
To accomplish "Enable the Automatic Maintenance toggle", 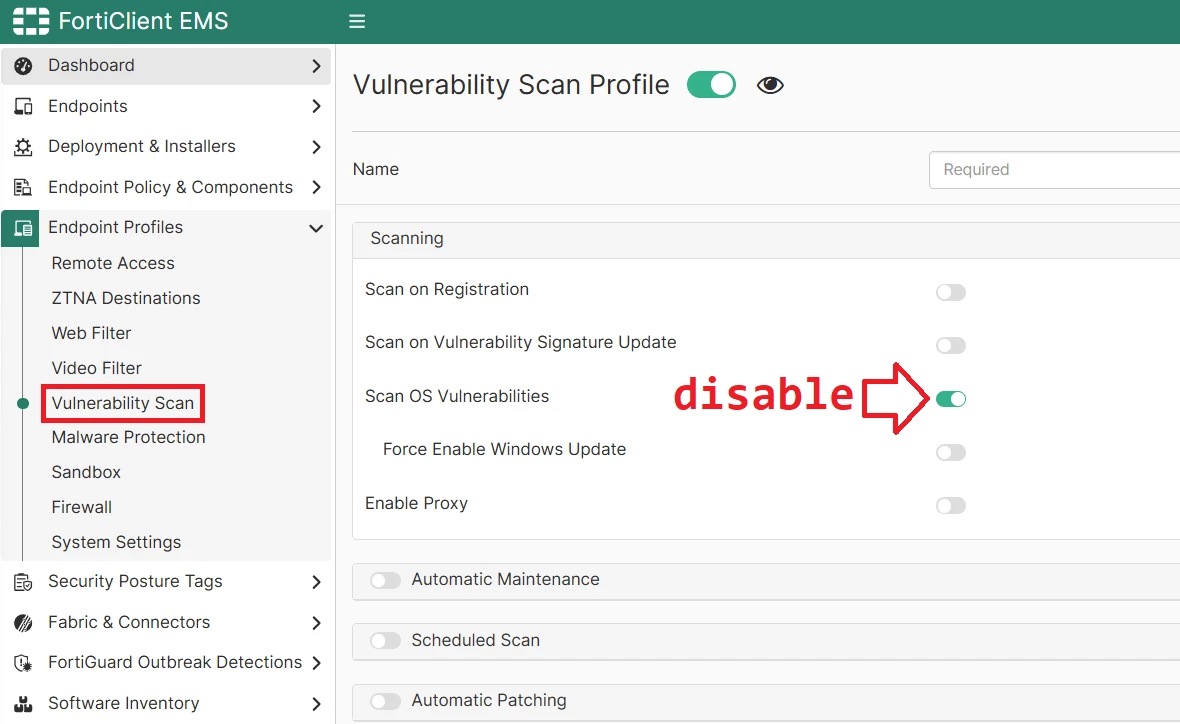I will [385, 580].
